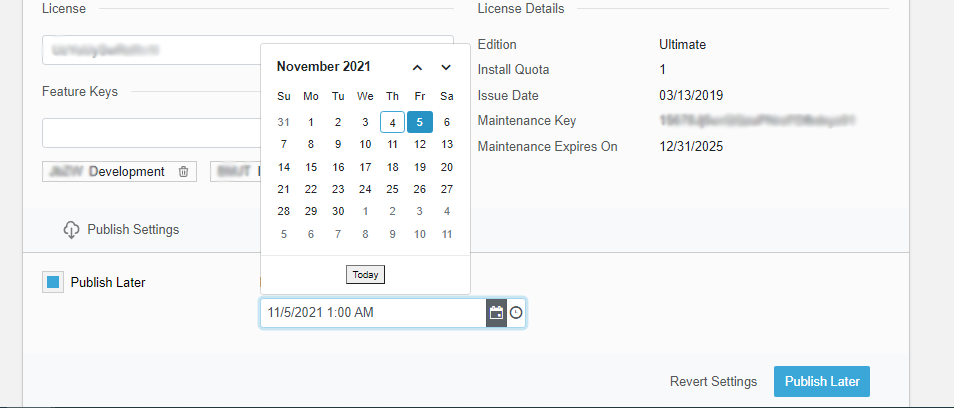Screen dimensions: 954x408
Task: Click the Development feature key tag
Action: [119, 172]
